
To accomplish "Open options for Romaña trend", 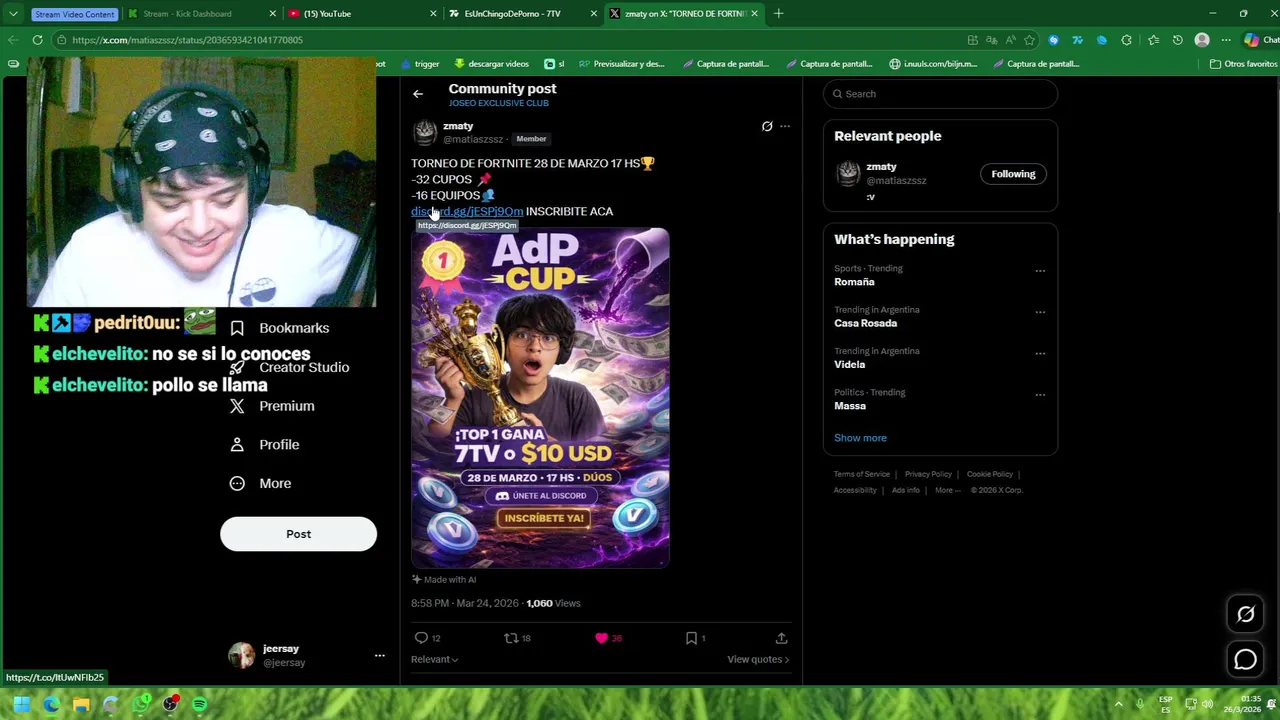I will [x=1040, y=271].
